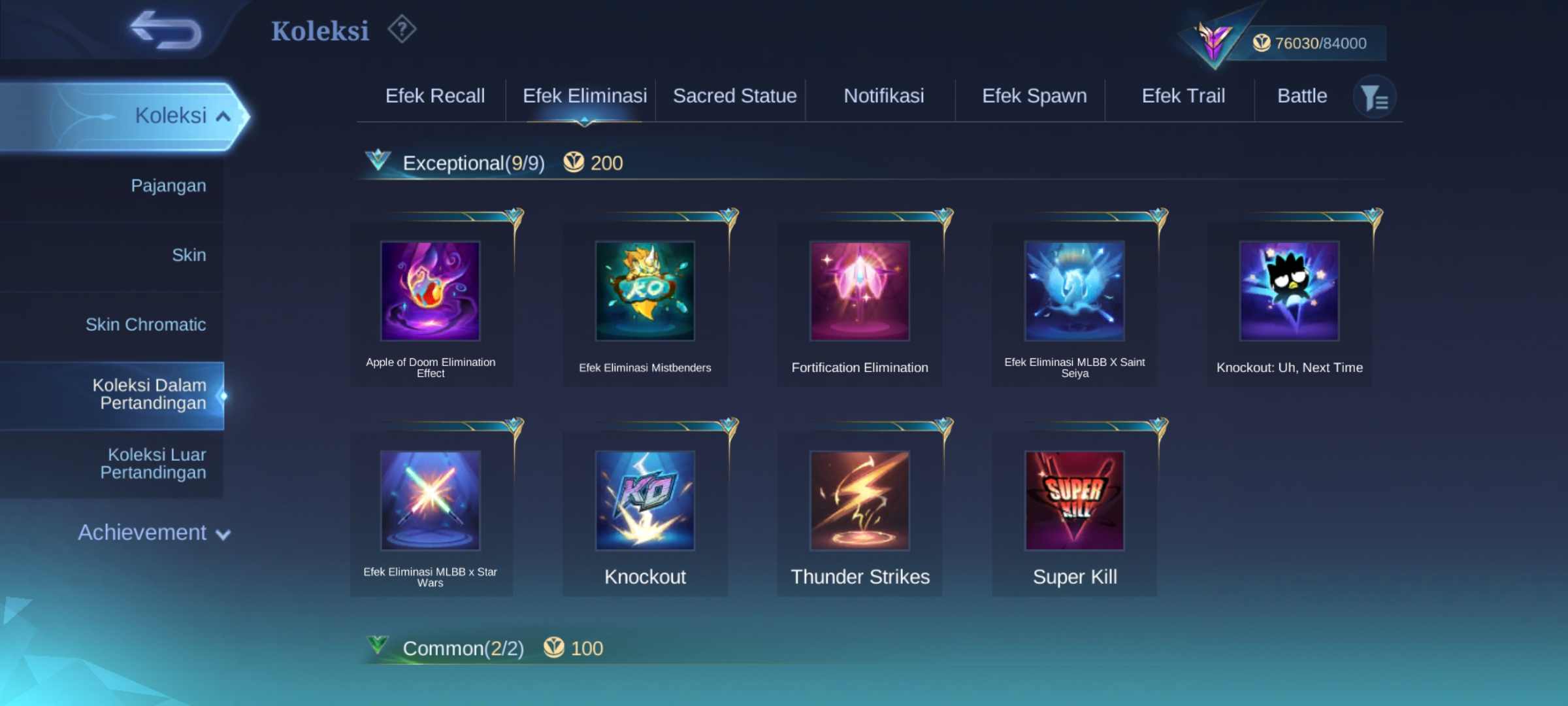This screenshot has height=706, width=1568.
Task: Go back using the return arrow
Action: point(167,29)
